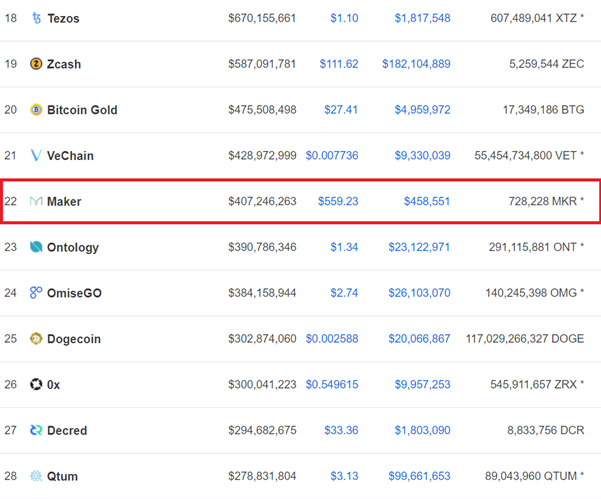Select Bitcoin Gold market cap $475,508,498
This screenshot has width=601, height=499.
click(262, 110)
